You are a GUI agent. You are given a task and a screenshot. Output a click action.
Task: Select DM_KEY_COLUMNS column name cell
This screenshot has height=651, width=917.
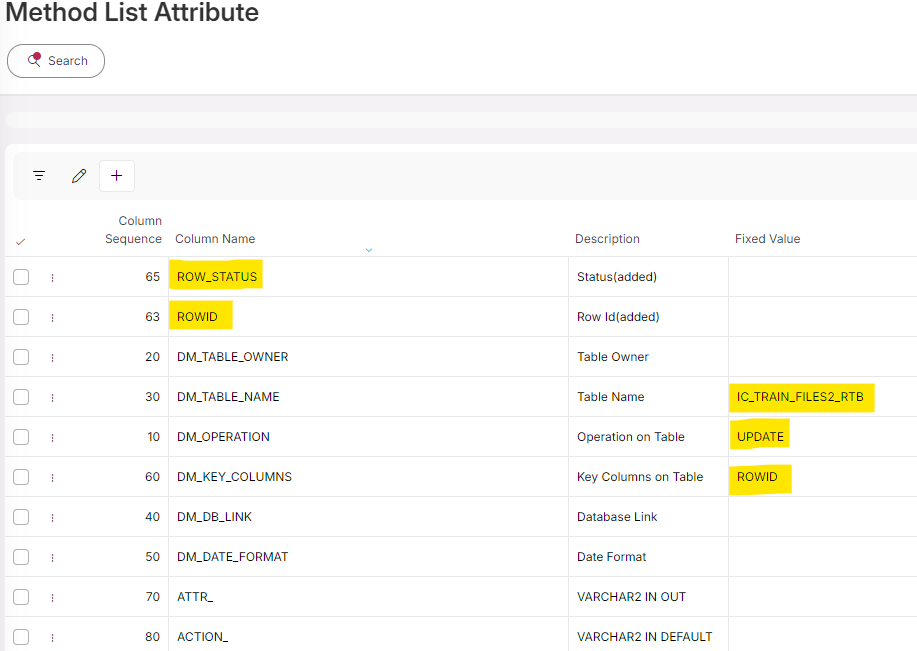368,477
